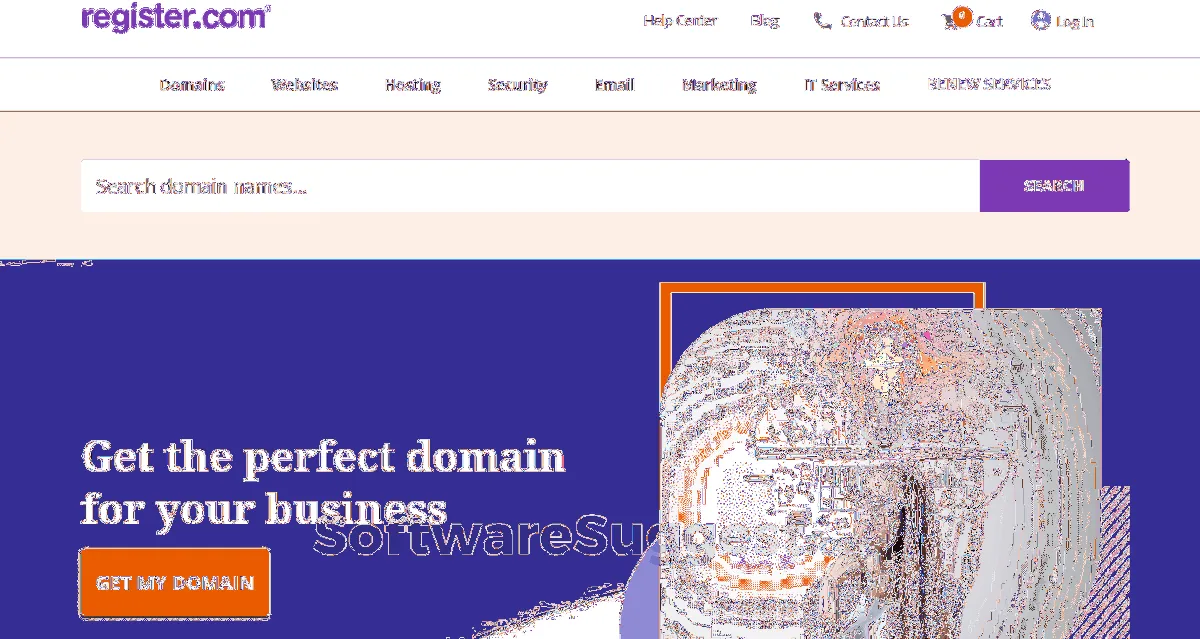Open the shopping cart icon
Image resolution: width=1200 pixels, height=639 pixels.
coord(951,21)
